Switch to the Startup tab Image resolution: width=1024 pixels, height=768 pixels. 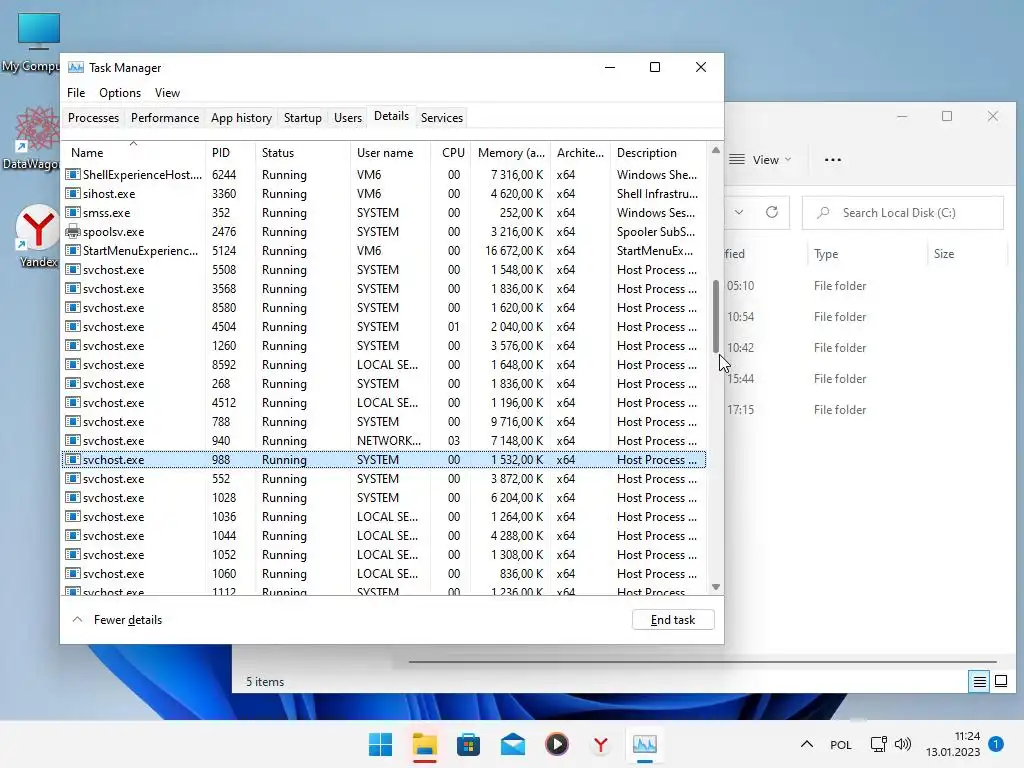(302, 118)
